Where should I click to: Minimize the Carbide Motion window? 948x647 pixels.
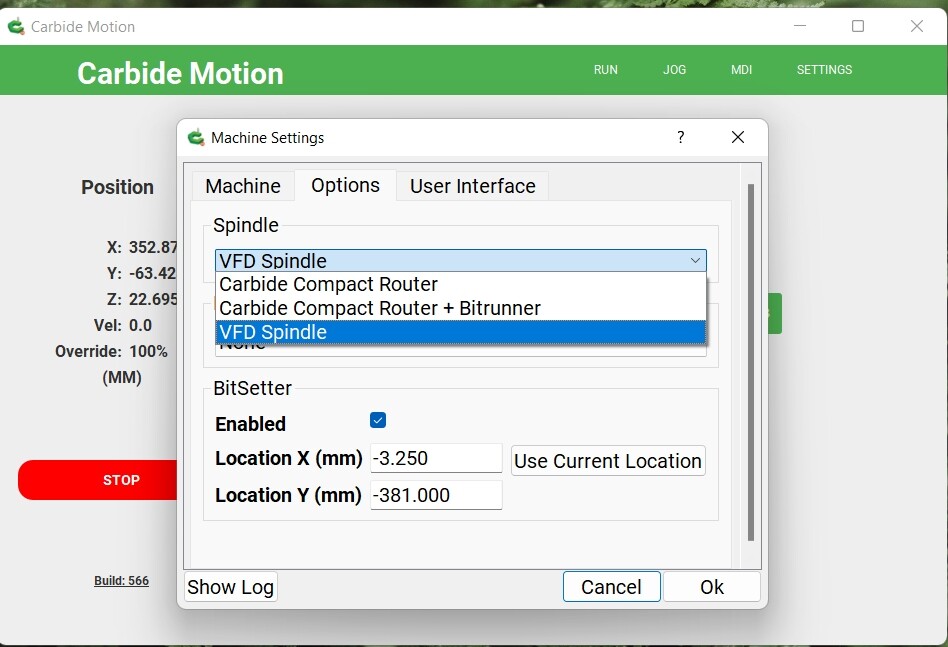pos(800,26)
